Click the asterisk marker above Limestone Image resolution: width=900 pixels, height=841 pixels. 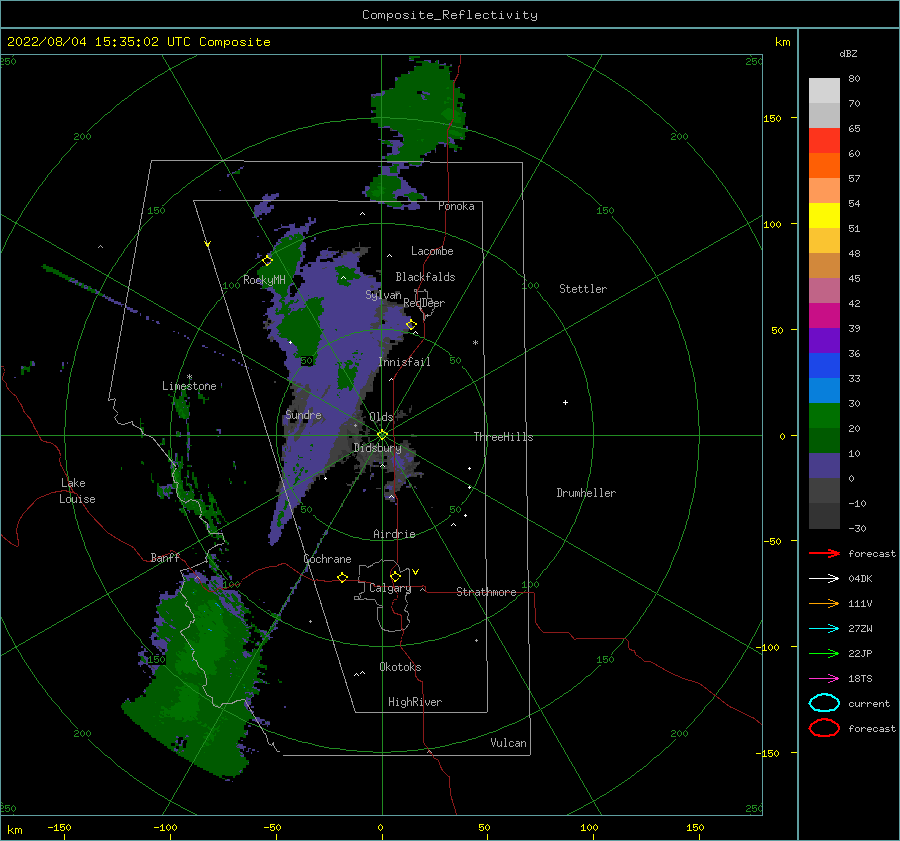pos(189,377)
